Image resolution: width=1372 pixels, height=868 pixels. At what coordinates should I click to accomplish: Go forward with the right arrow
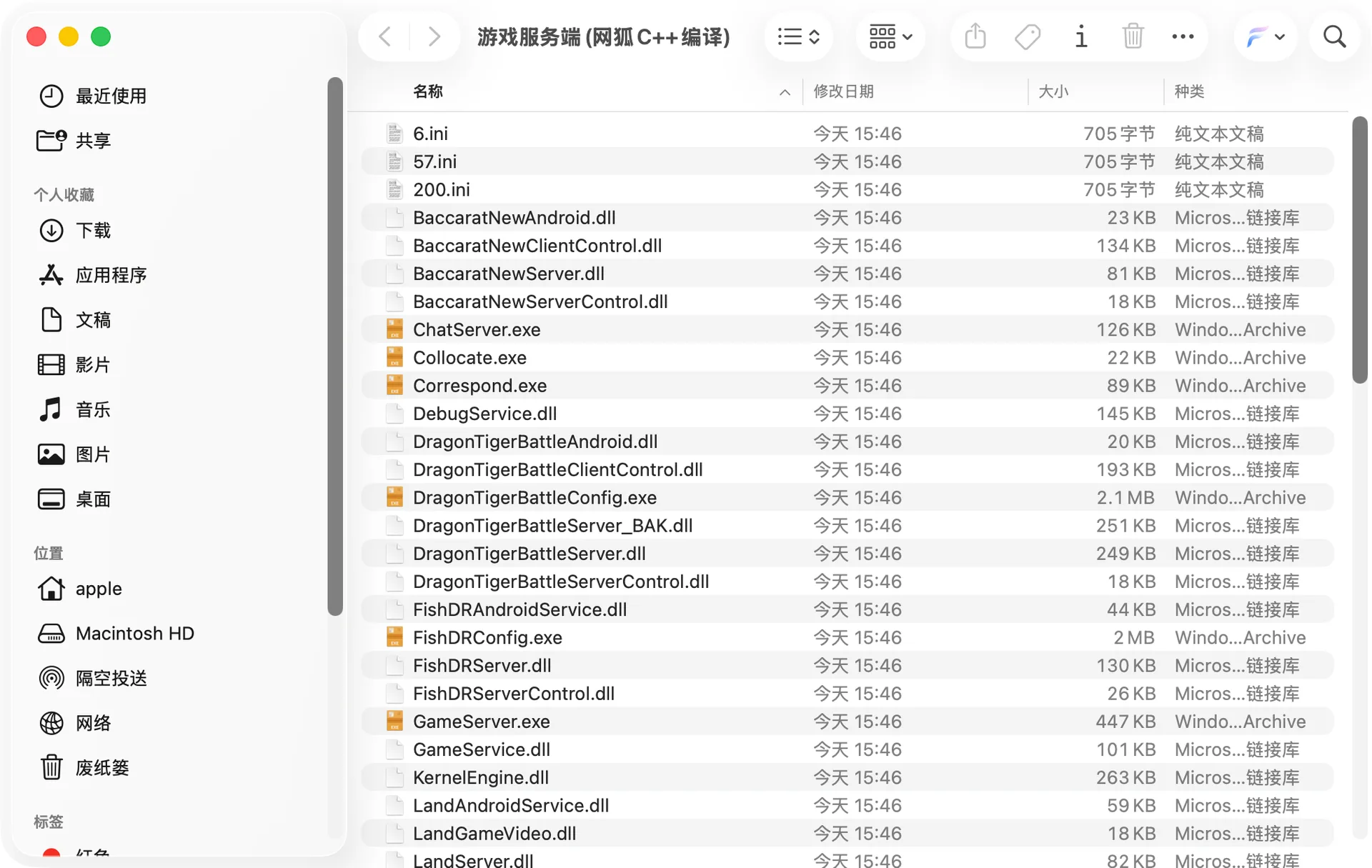(x=434, y=36)
